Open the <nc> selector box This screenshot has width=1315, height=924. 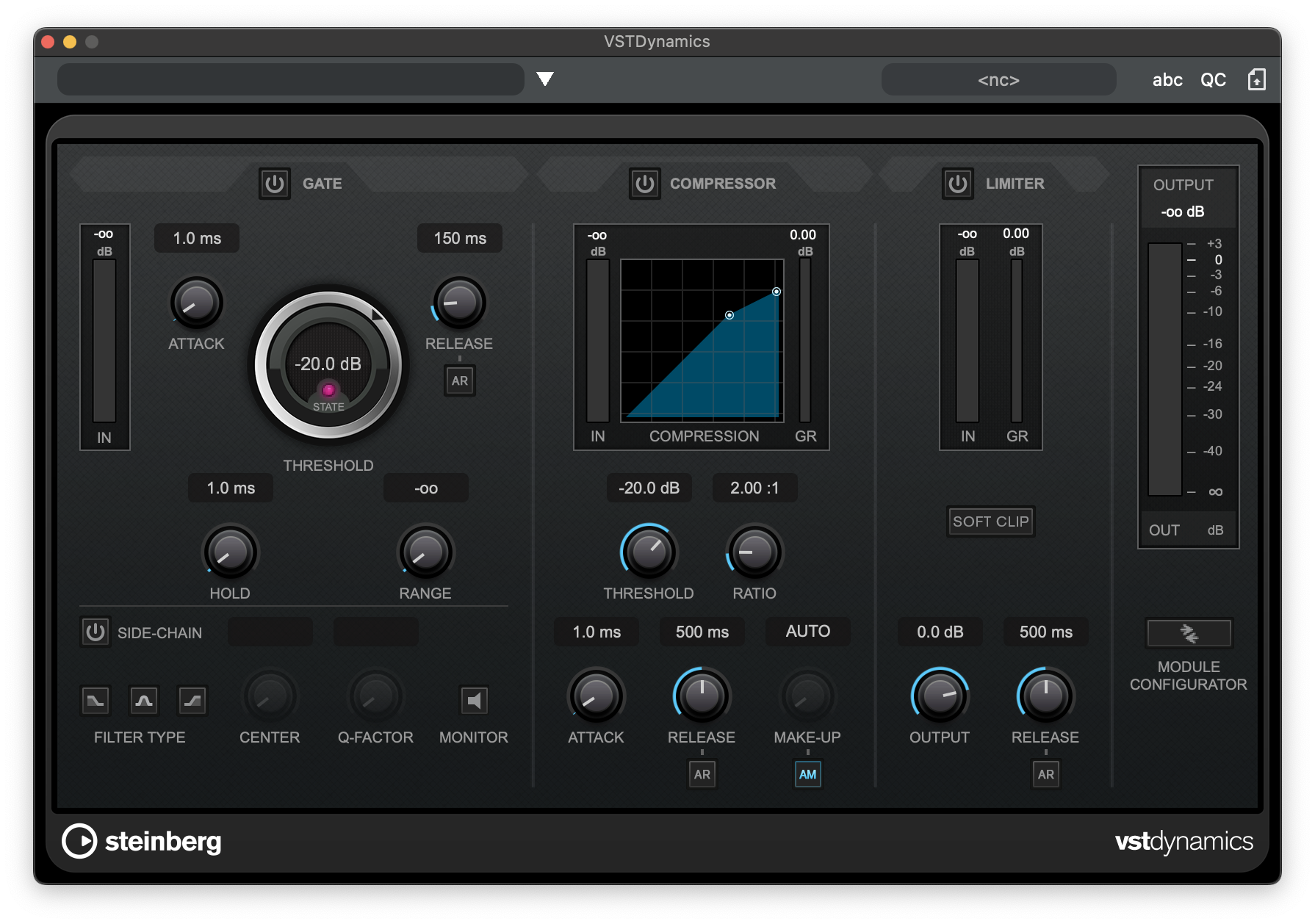click(998, 79)
